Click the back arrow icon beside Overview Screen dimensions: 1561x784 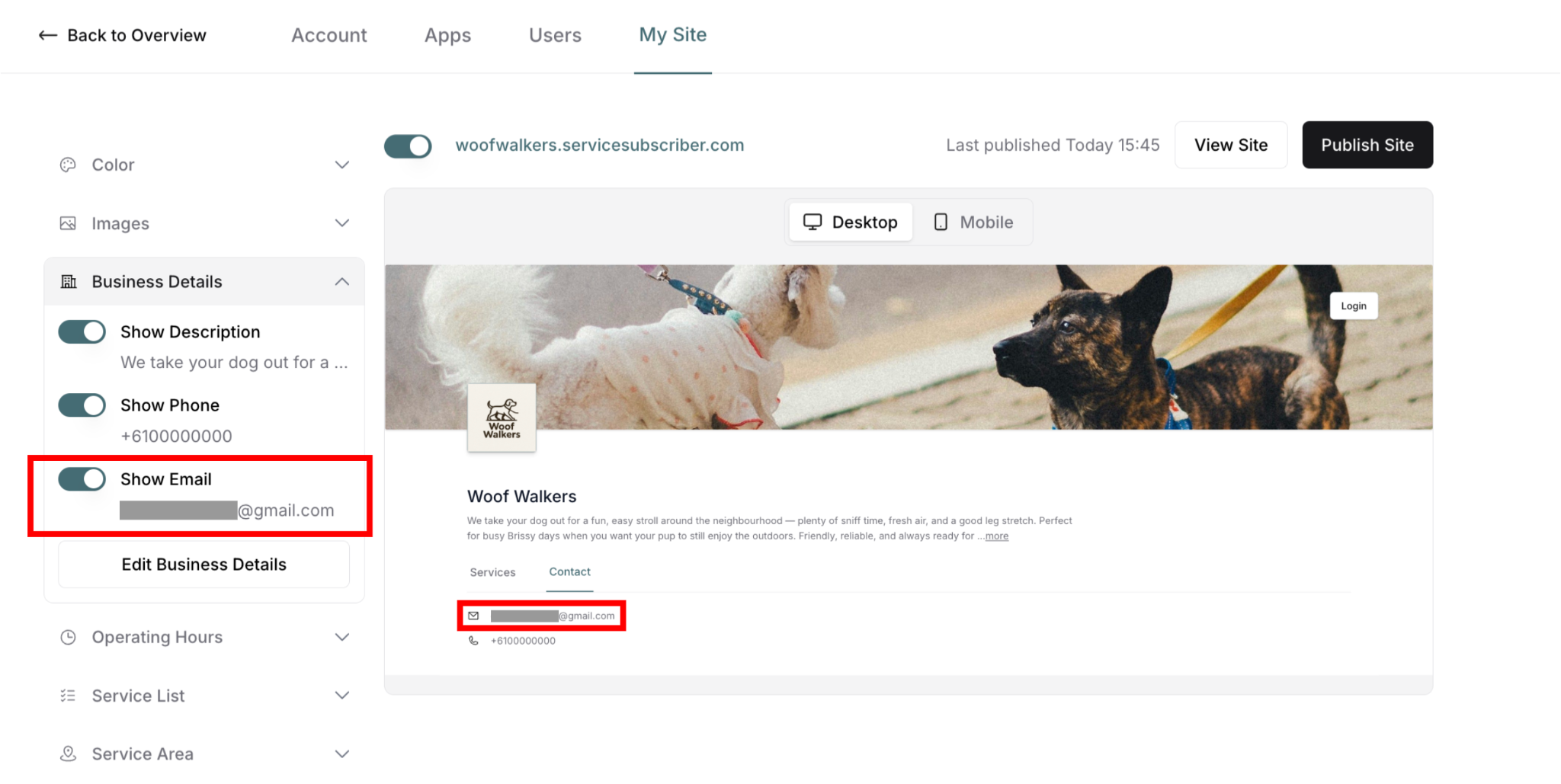pyautogui.click(x=48, y=35)
